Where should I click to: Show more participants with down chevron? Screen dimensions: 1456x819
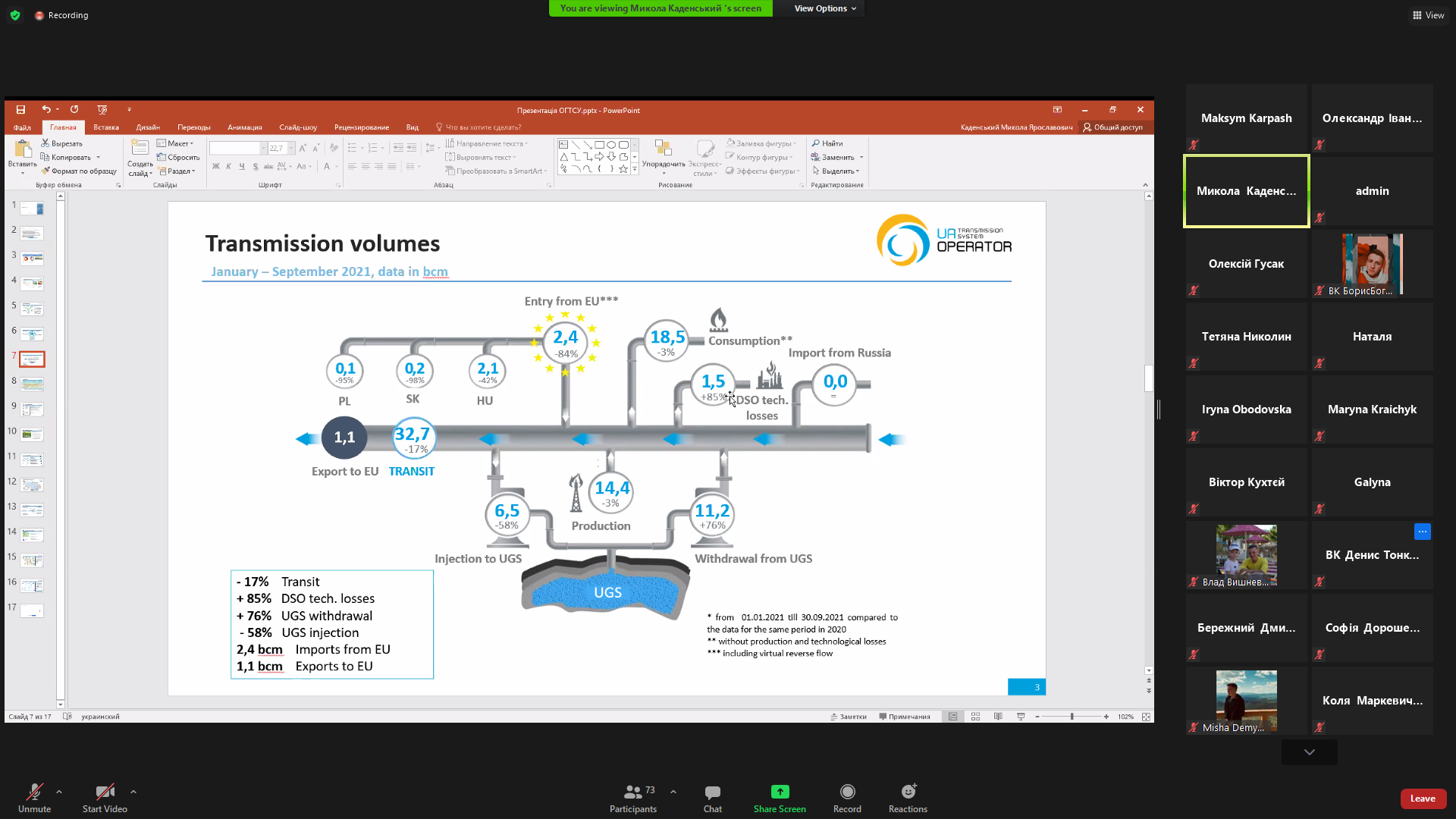point(1309,752)
